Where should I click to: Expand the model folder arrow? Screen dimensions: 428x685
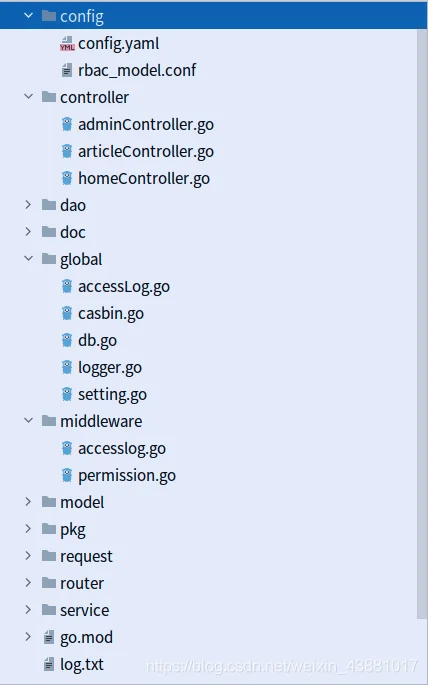click(x=28, y=502)
